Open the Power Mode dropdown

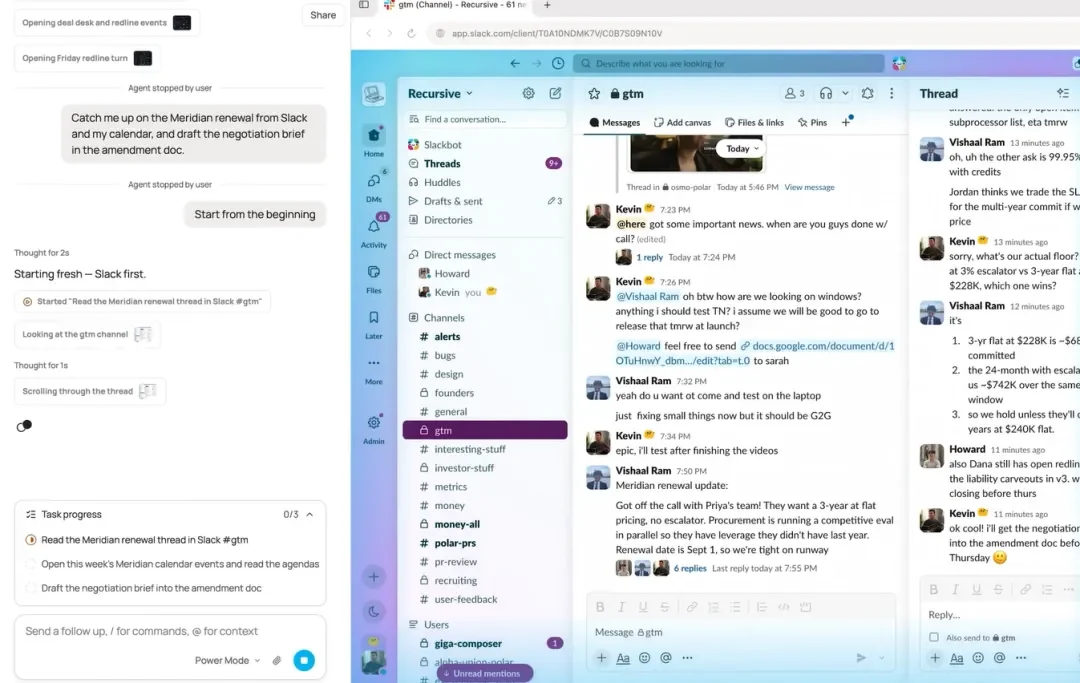[227, 660]
